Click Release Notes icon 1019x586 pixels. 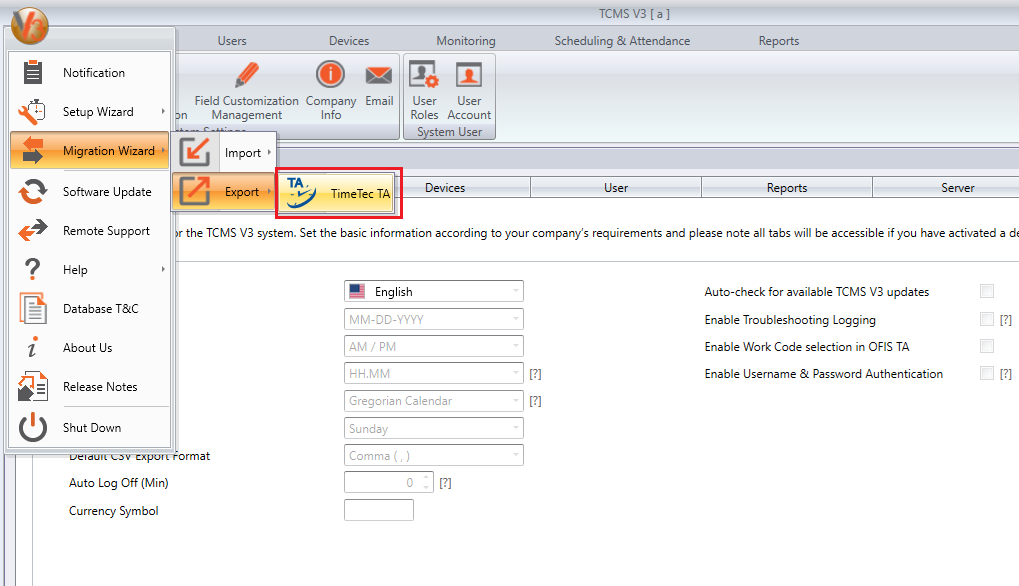[x=32, y=386]
